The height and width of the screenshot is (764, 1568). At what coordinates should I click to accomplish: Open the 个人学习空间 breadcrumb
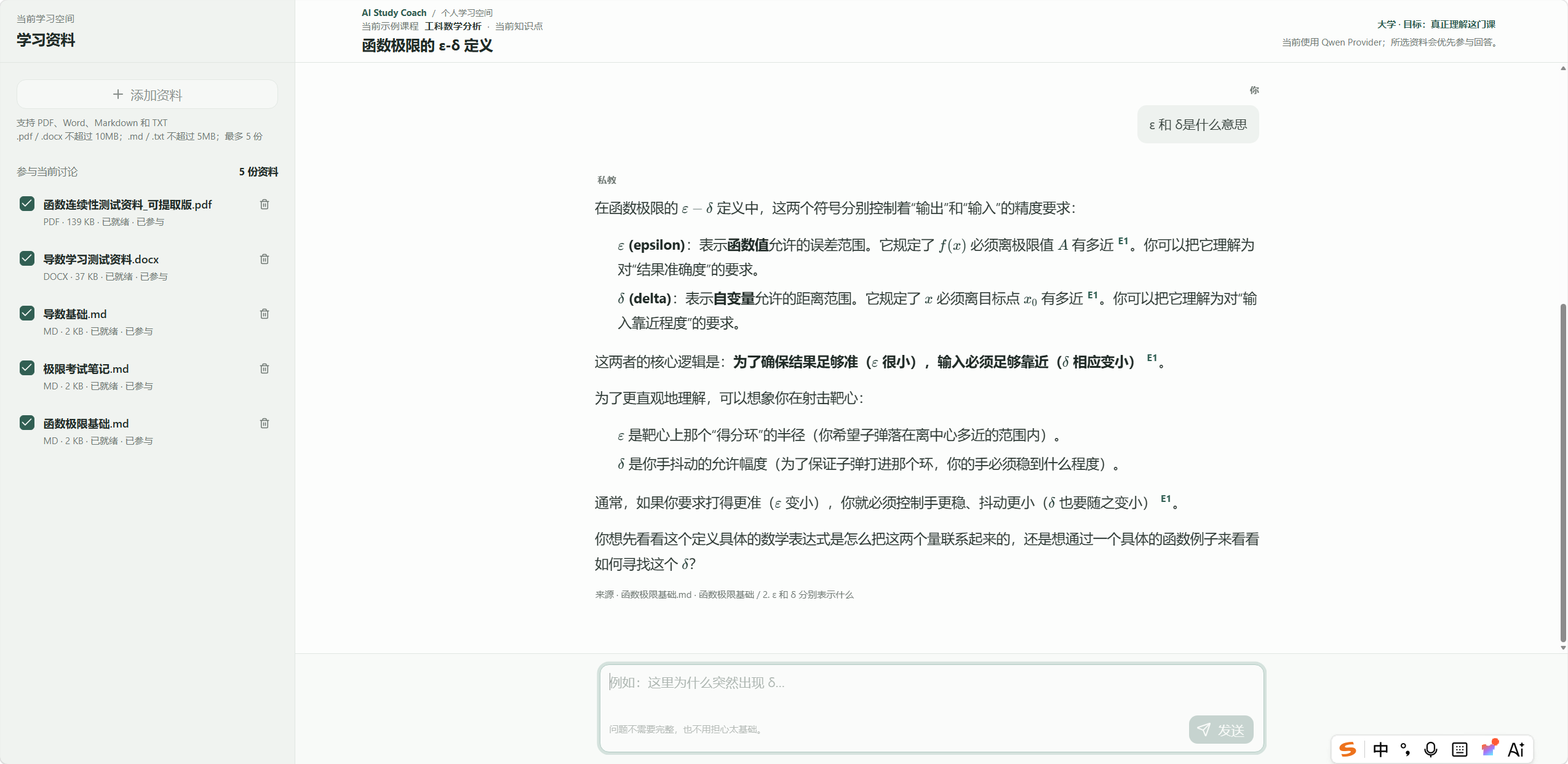pos(466,12)
